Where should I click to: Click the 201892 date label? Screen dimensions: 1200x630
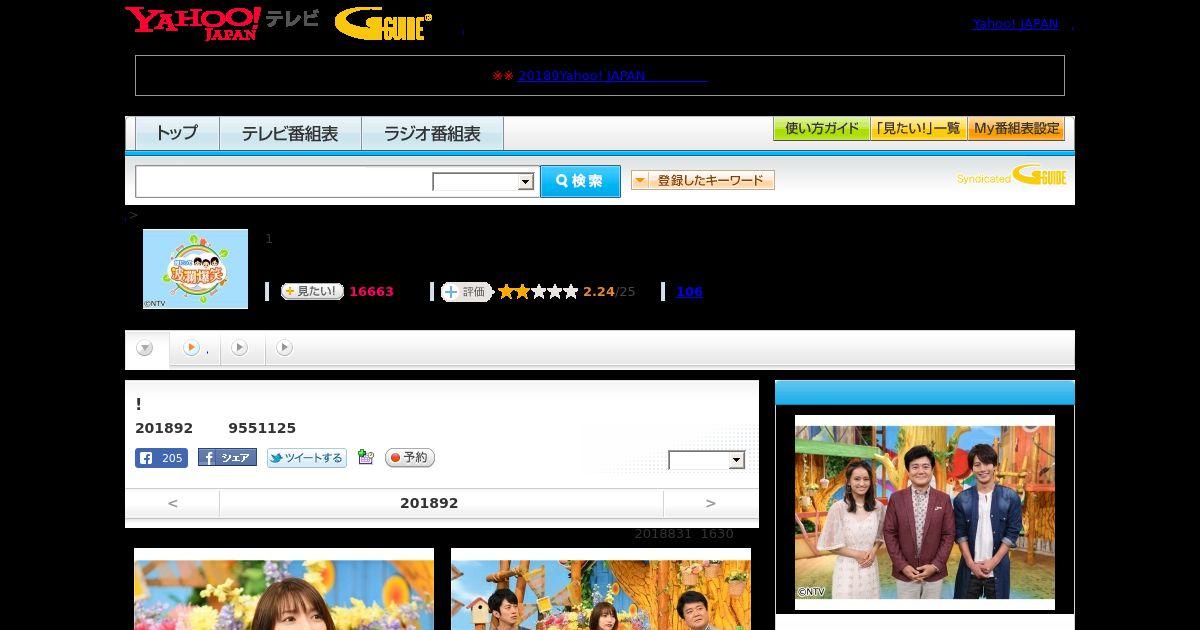429,503
